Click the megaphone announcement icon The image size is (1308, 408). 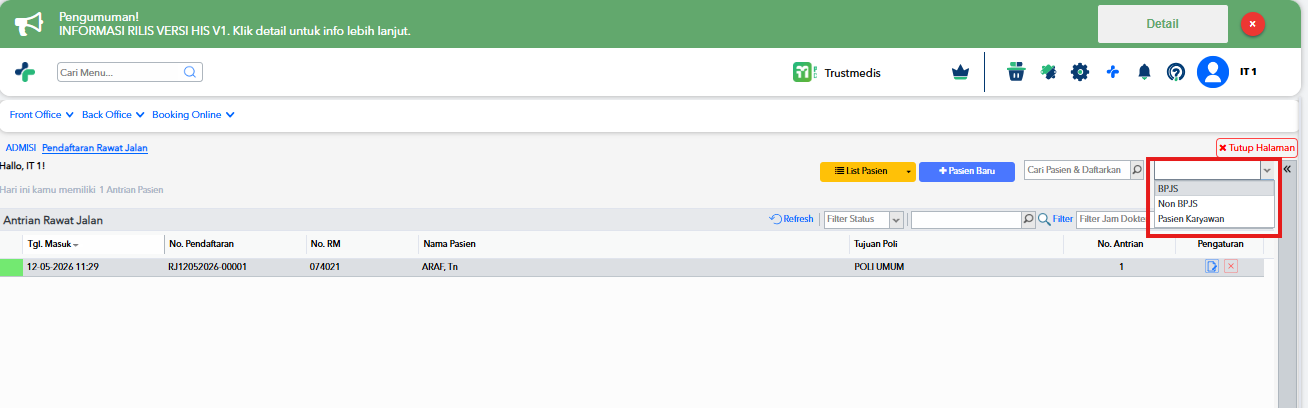click(x=29, y=24)
